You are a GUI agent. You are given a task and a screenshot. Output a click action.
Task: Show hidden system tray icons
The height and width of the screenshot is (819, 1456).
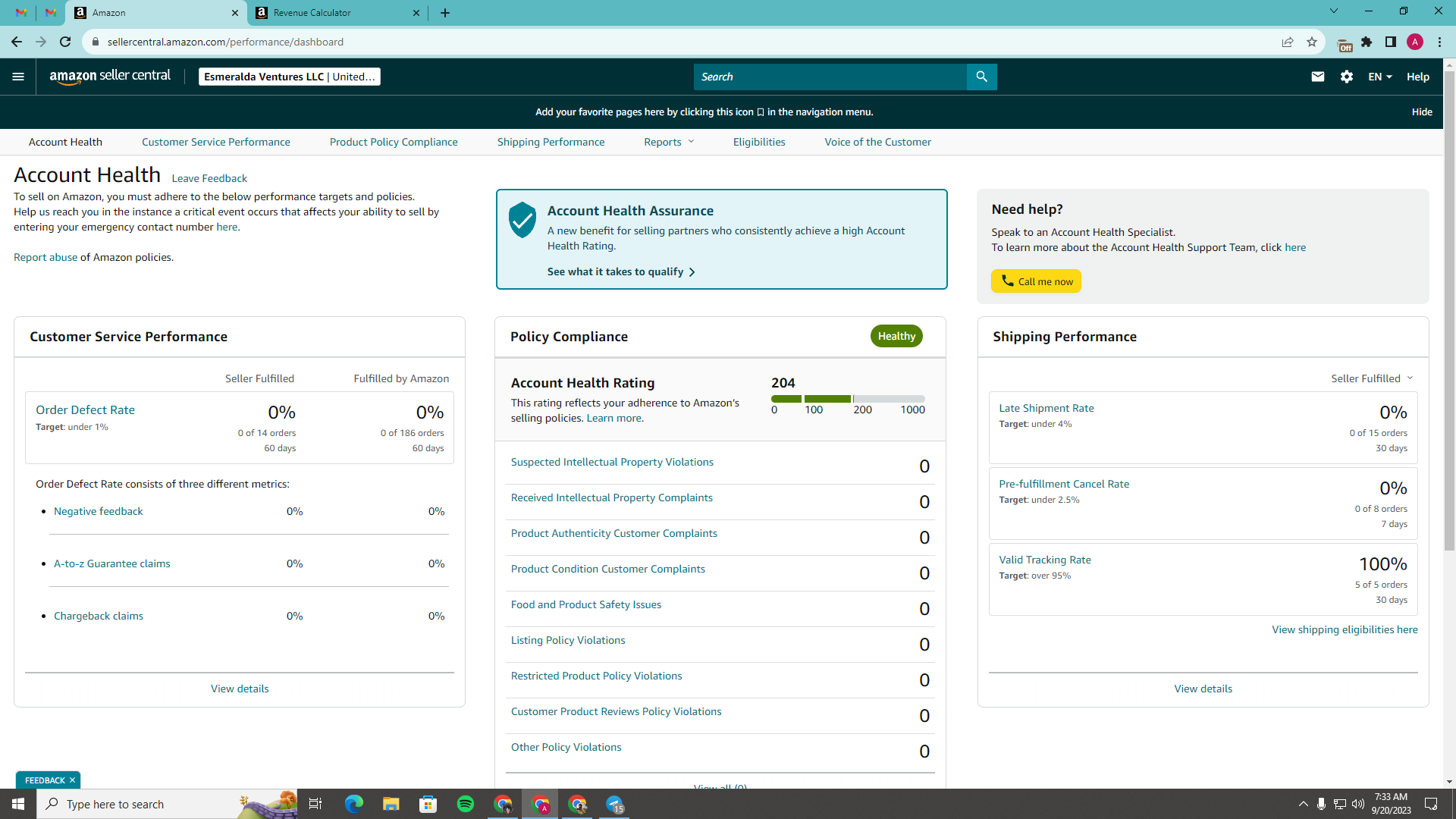(x=1303, y=804)
